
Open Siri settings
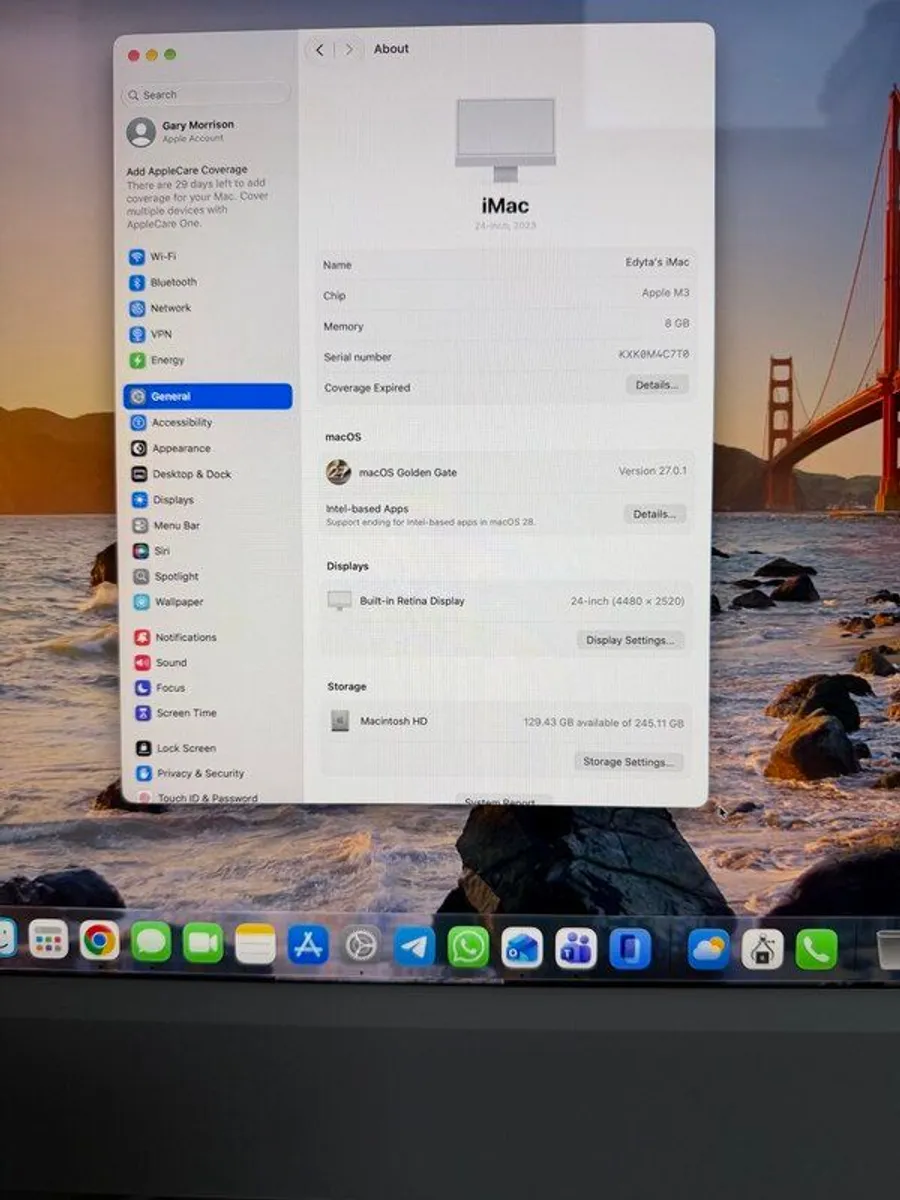[x=151, y=551]
